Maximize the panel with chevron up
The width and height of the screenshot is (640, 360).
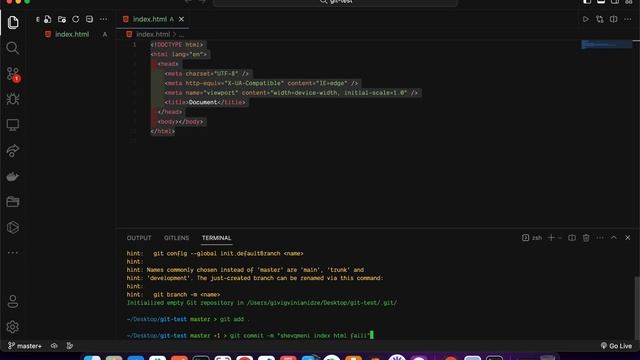[614, 238]
